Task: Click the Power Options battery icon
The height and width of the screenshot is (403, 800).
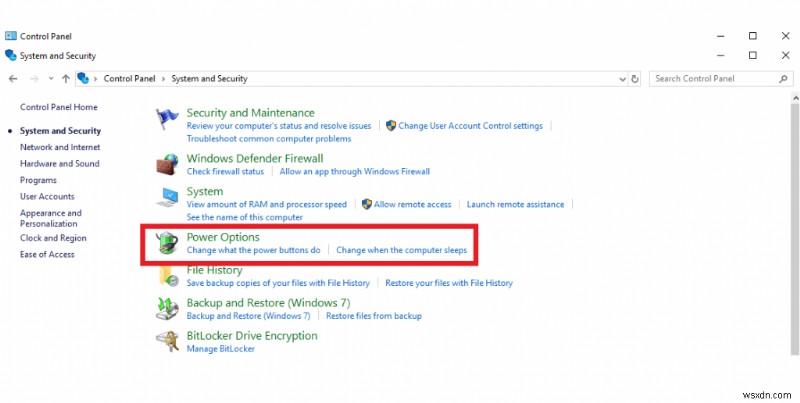Action: pos(167,243)
